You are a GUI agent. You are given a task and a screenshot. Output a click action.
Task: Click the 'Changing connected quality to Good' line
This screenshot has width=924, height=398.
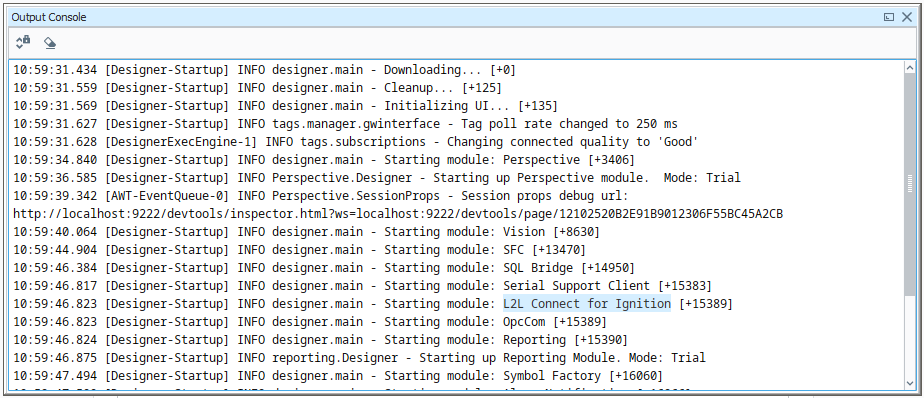pyautogui.click(x=355, y=142)
